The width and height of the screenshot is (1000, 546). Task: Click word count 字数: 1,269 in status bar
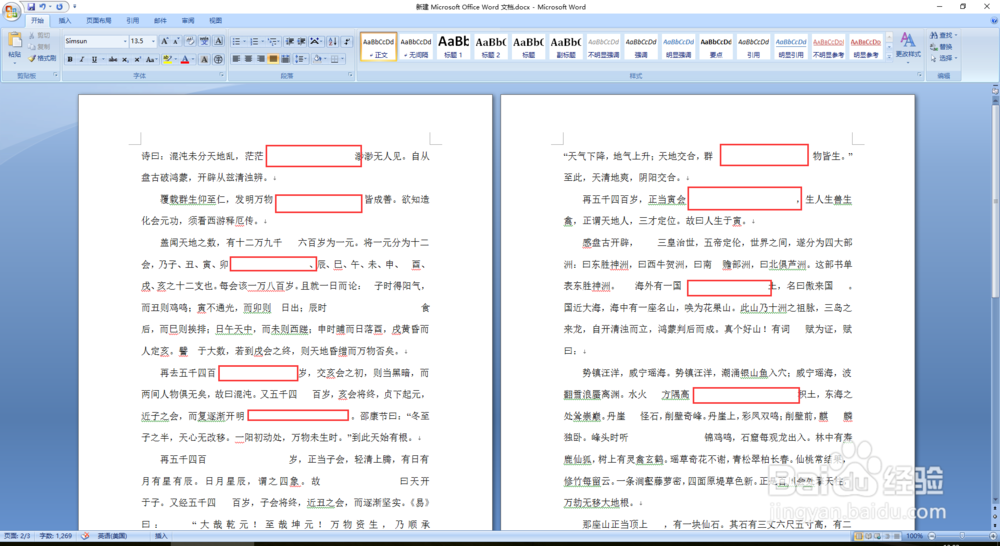click(x=56, y=536)
